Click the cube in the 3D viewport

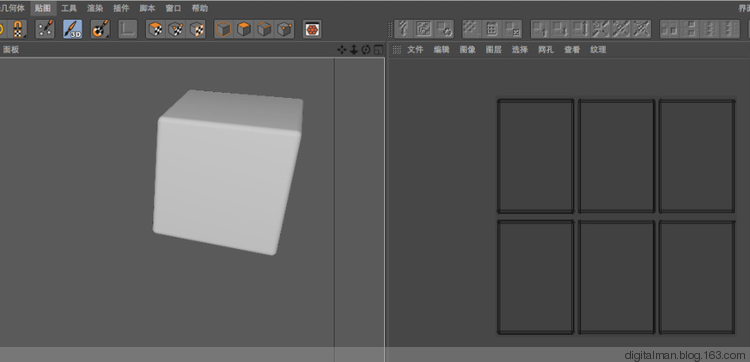pyautogui.click(x=229, y=172)
